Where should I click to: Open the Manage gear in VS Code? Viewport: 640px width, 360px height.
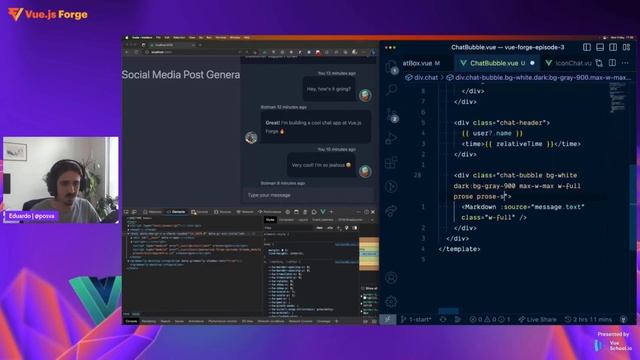pyautogui.click(x=391, y=302)
